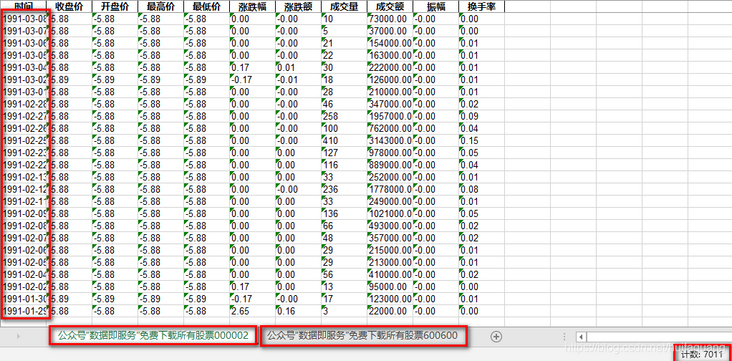
Task: Select the volume cell 236
Action: (x=344, y=189)
